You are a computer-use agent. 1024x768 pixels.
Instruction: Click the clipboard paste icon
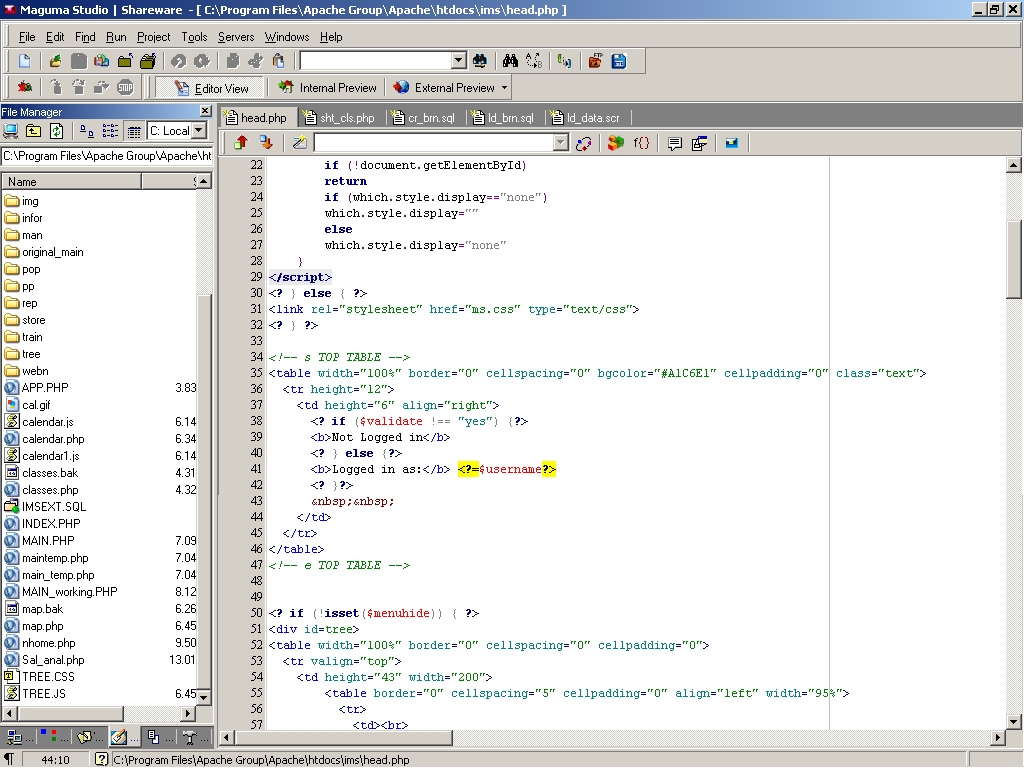(278, 61)
